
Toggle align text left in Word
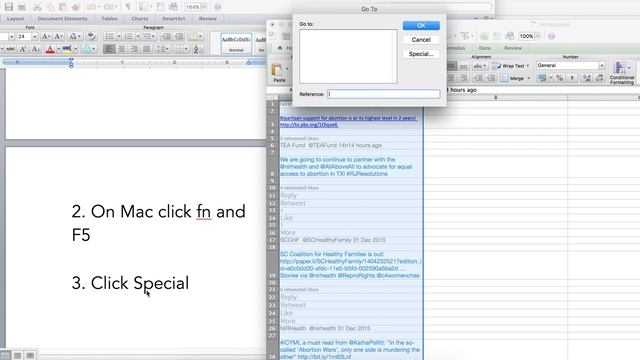[109, 49]
